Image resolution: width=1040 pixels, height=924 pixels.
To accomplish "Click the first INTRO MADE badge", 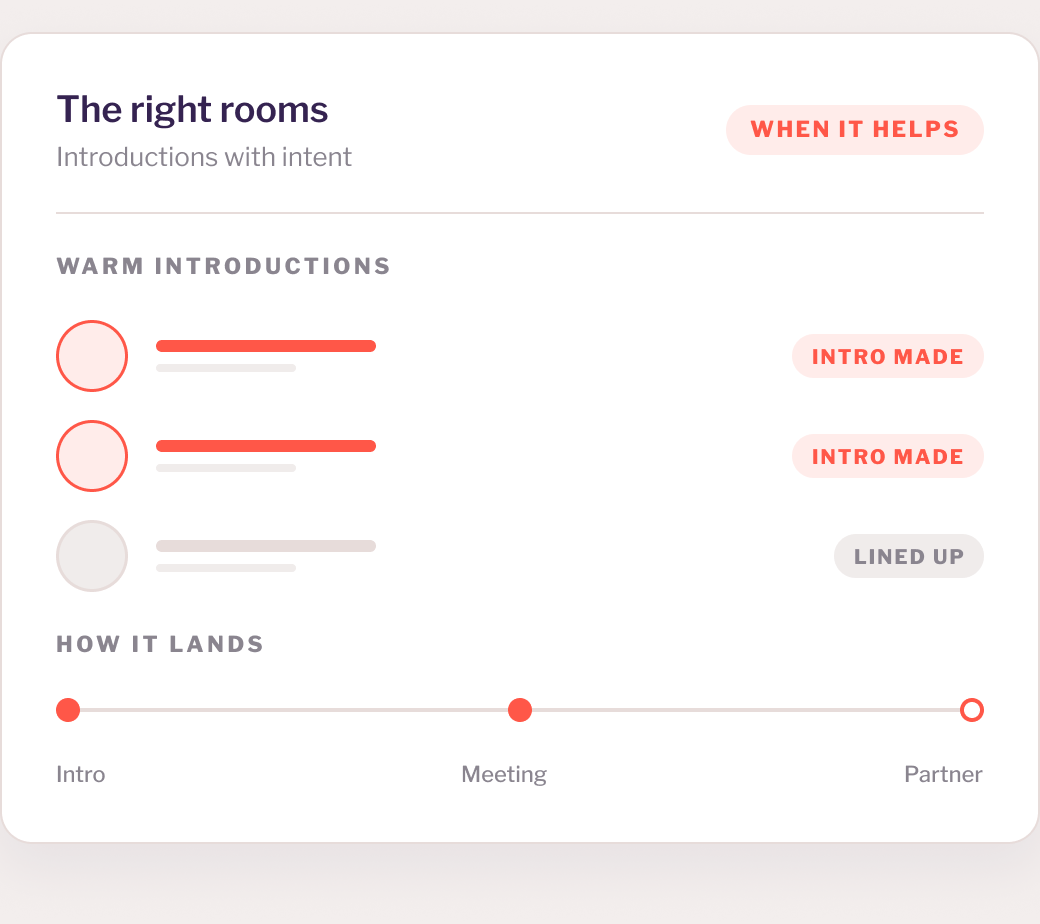I will (887, 356).
